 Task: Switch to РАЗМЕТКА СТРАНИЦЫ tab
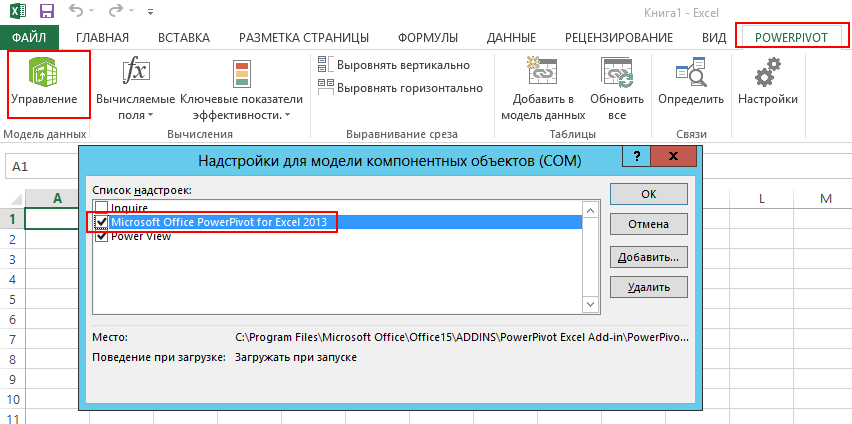(x=304, y=38)
